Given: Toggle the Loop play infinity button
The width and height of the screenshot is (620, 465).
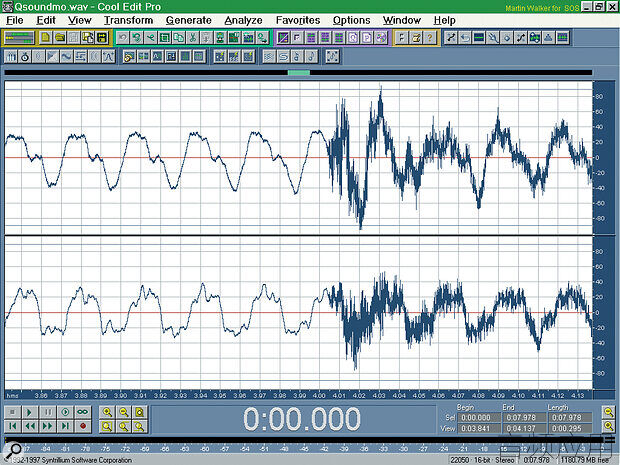Looking at the screenshot, I should (83, 412).
